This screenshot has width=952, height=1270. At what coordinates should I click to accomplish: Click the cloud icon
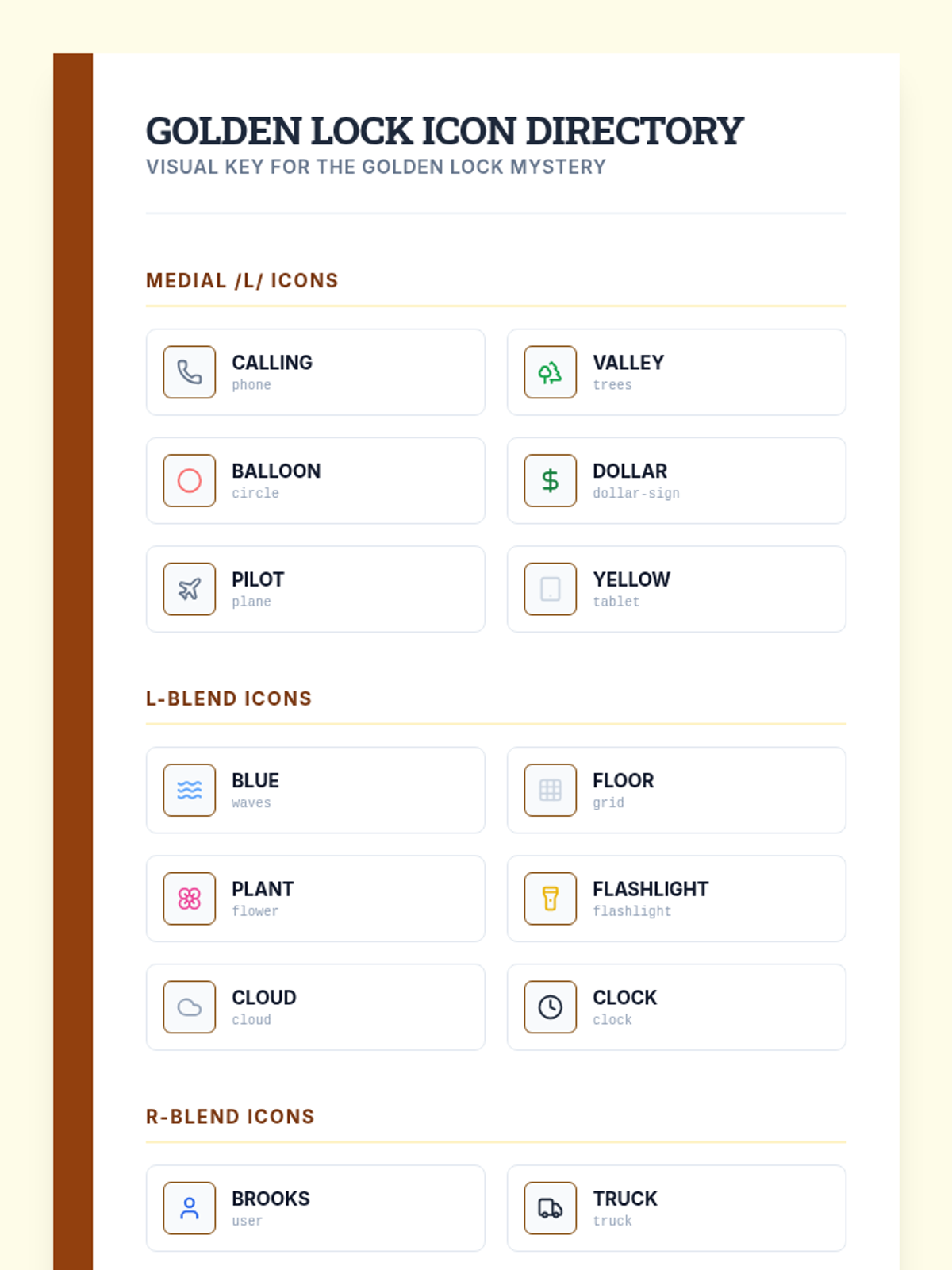click(x=189, y=1007)
